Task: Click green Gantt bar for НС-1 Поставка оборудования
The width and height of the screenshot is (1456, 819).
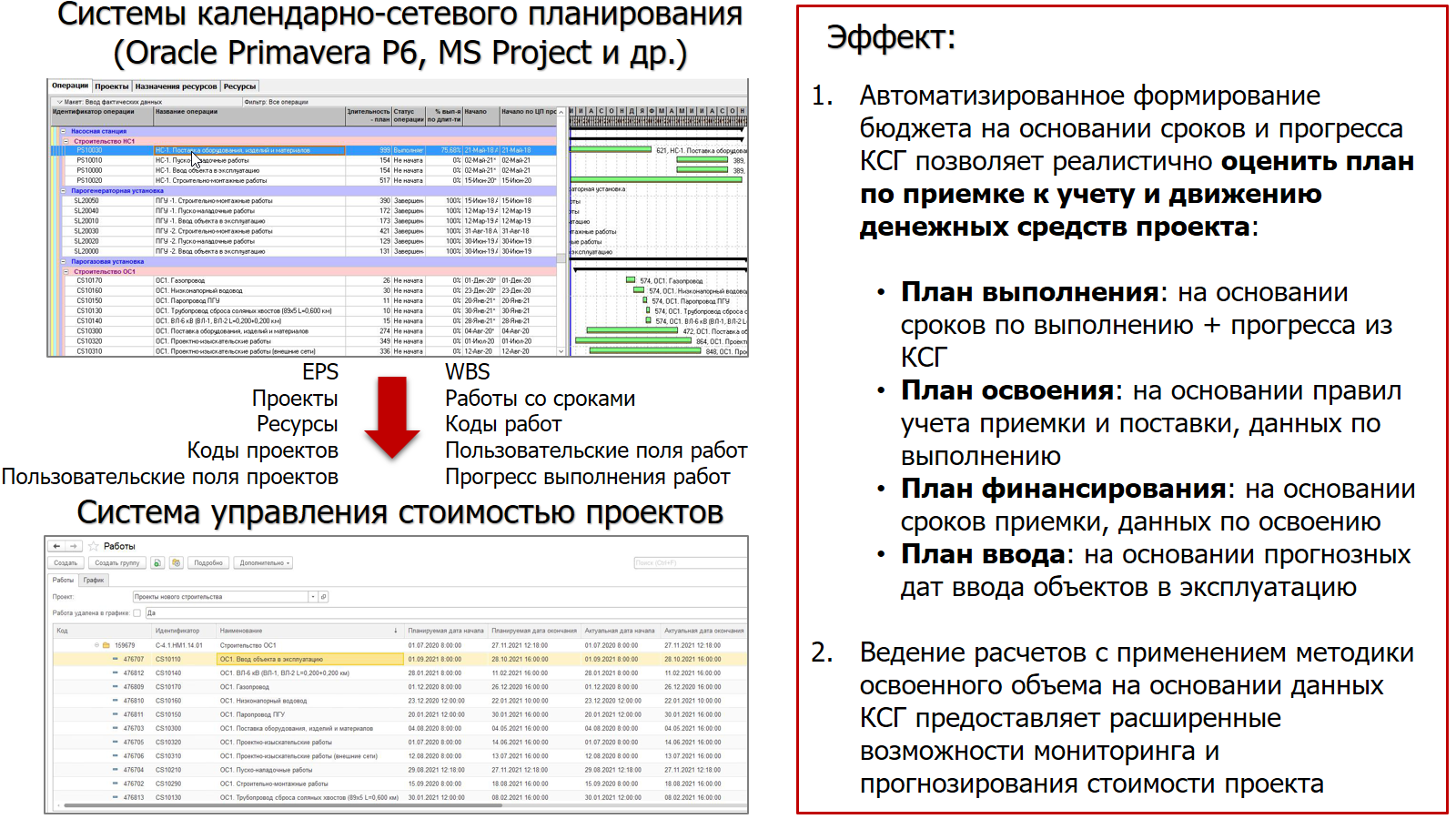Action: coord(611,150)
